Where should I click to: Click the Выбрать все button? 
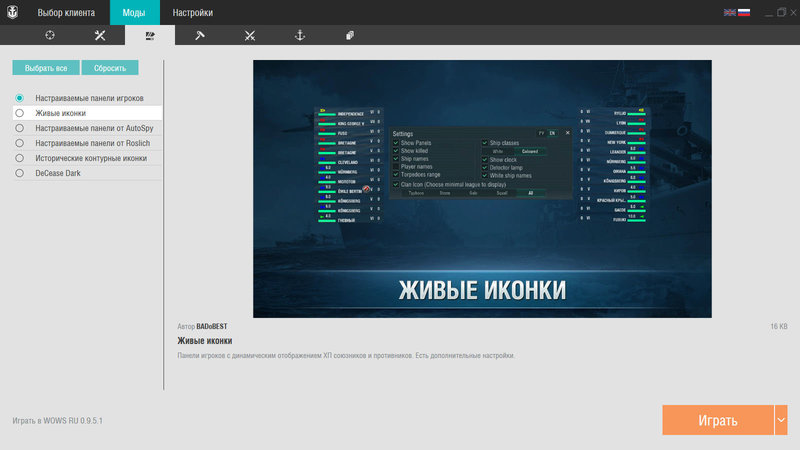[46, 68]
